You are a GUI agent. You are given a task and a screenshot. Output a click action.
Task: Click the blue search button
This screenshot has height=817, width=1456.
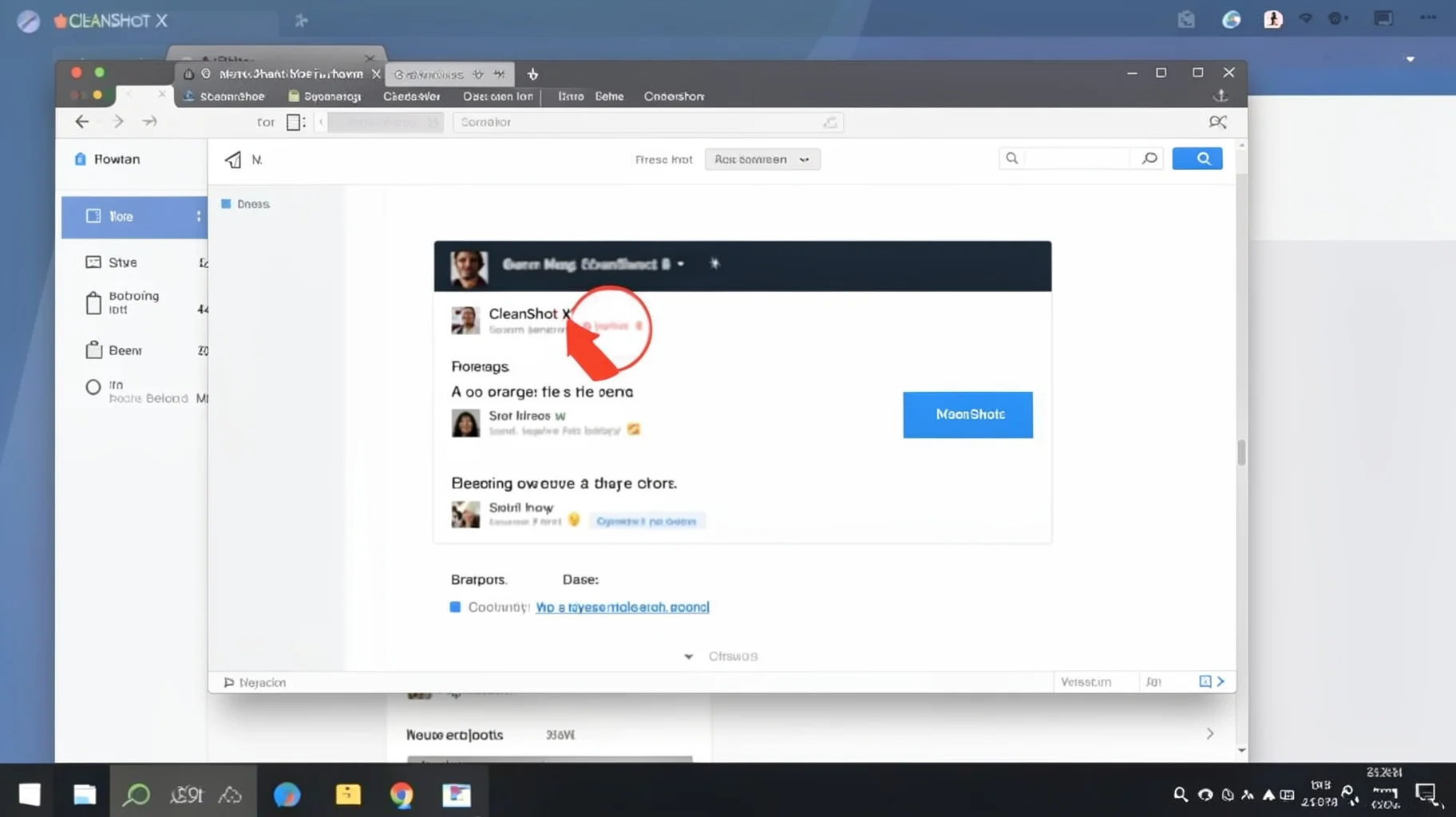1197,159
